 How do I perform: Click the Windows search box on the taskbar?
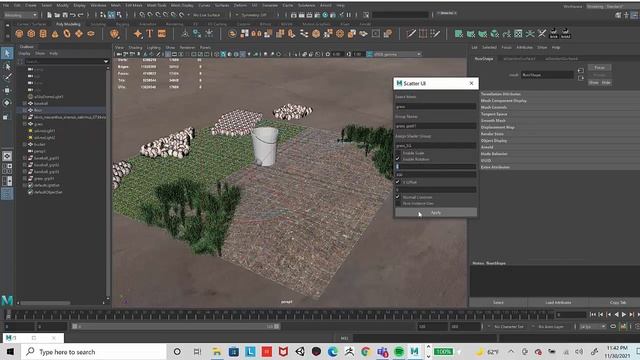pos(94,351)
